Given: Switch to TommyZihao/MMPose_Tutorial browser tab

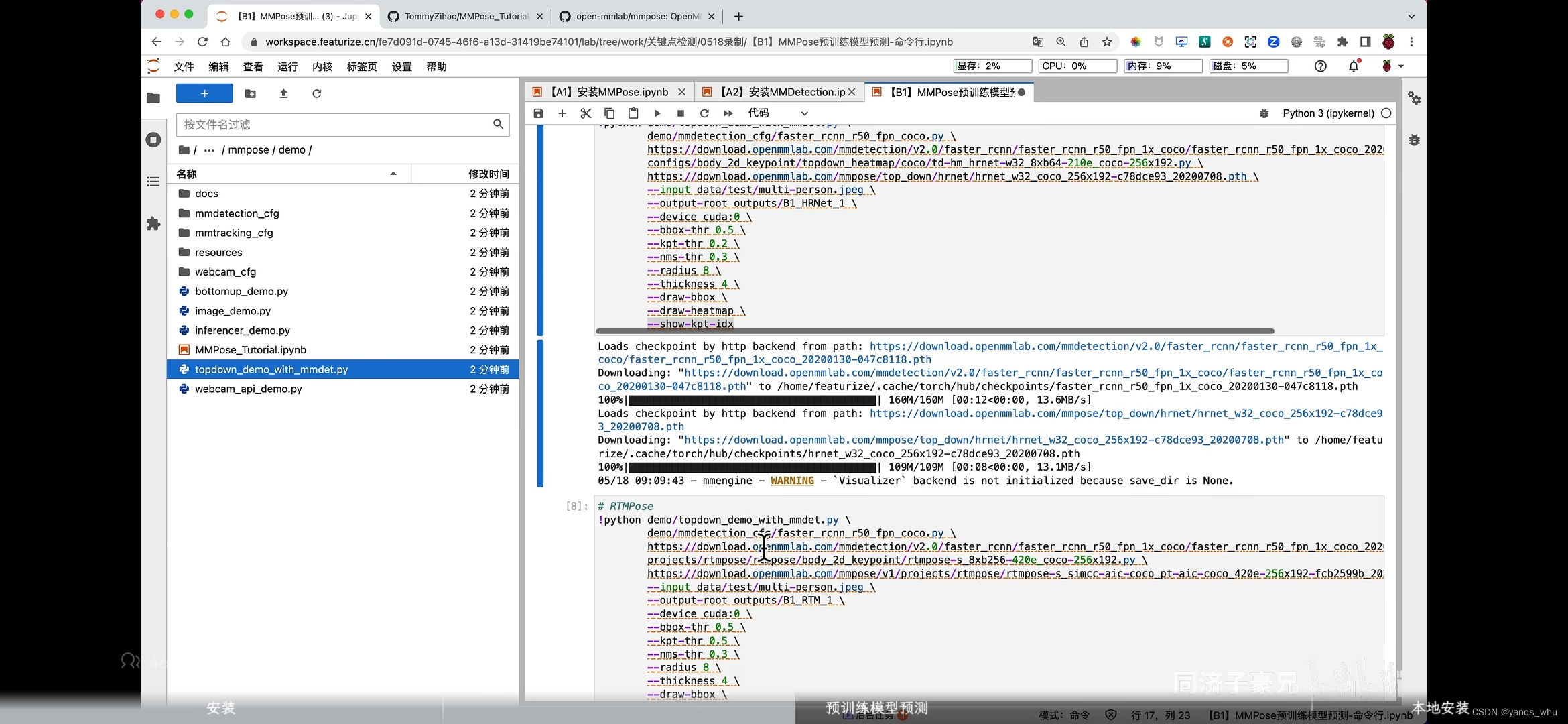Looking at the screenshot, I should tap(466, 16).
